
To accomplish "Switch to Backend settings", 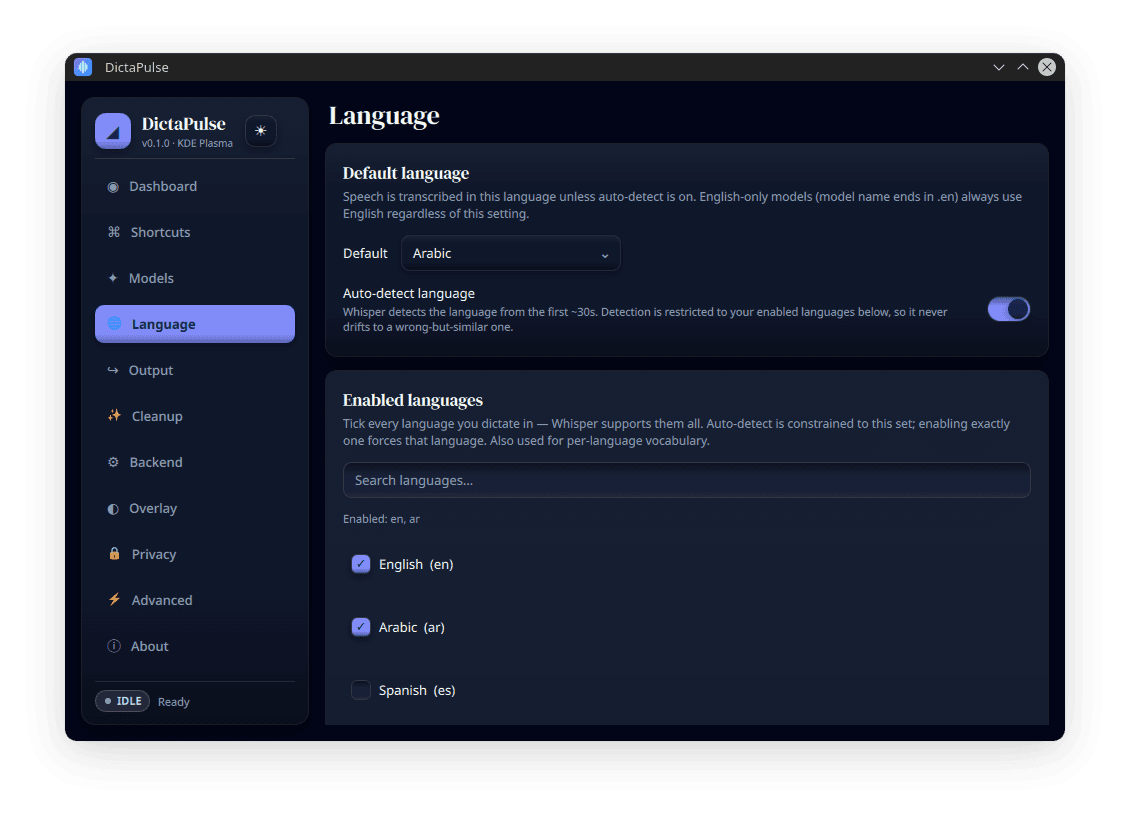I will point(195,462).
